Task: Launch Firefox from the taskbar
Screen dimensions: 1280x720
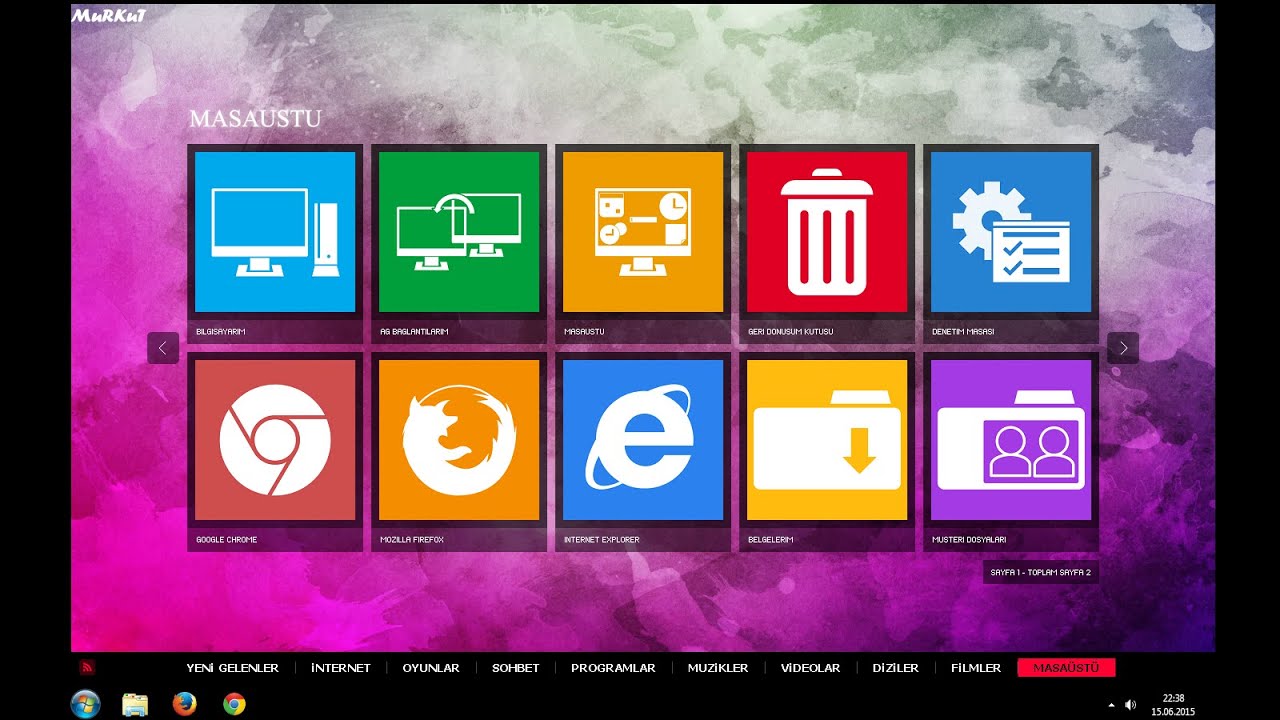Action: pyautogui.click(x=184, y=704)
